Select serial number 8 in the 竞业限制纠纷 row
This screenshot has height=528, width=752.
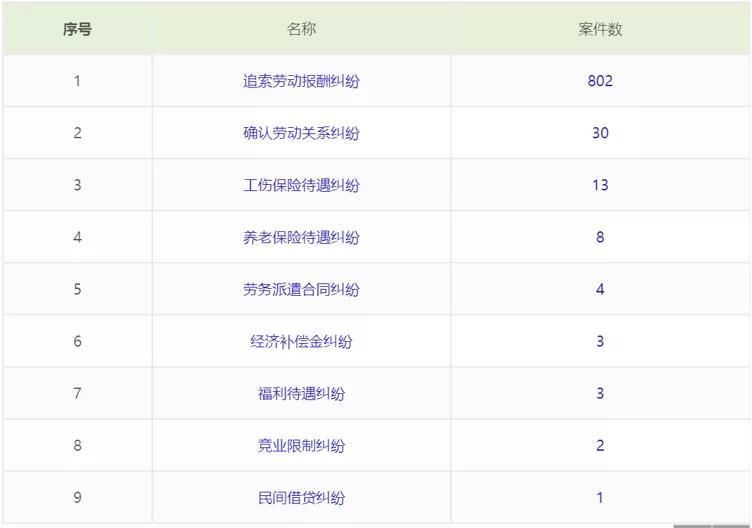[77, 446]
